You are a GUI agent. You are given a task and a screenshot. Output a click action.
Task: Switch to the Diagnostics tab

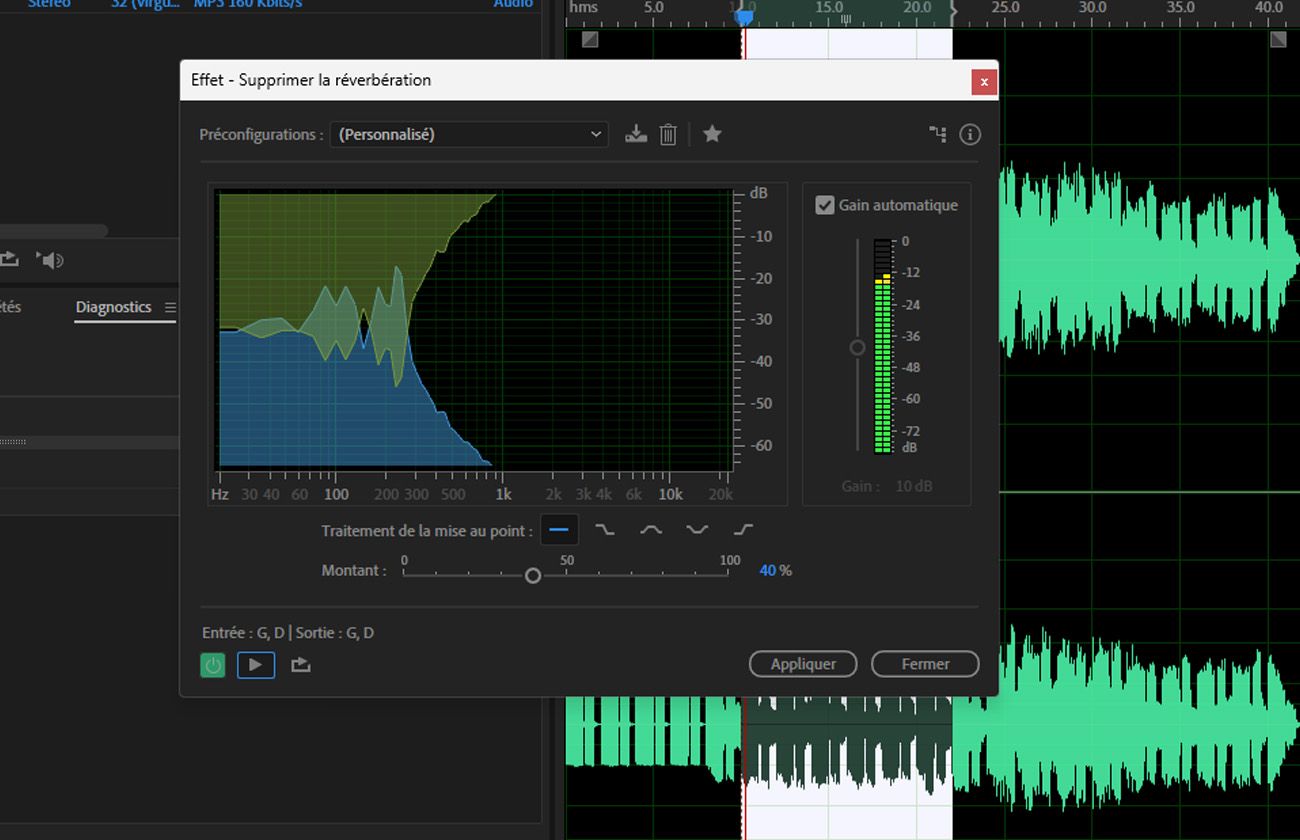[113, 307]
